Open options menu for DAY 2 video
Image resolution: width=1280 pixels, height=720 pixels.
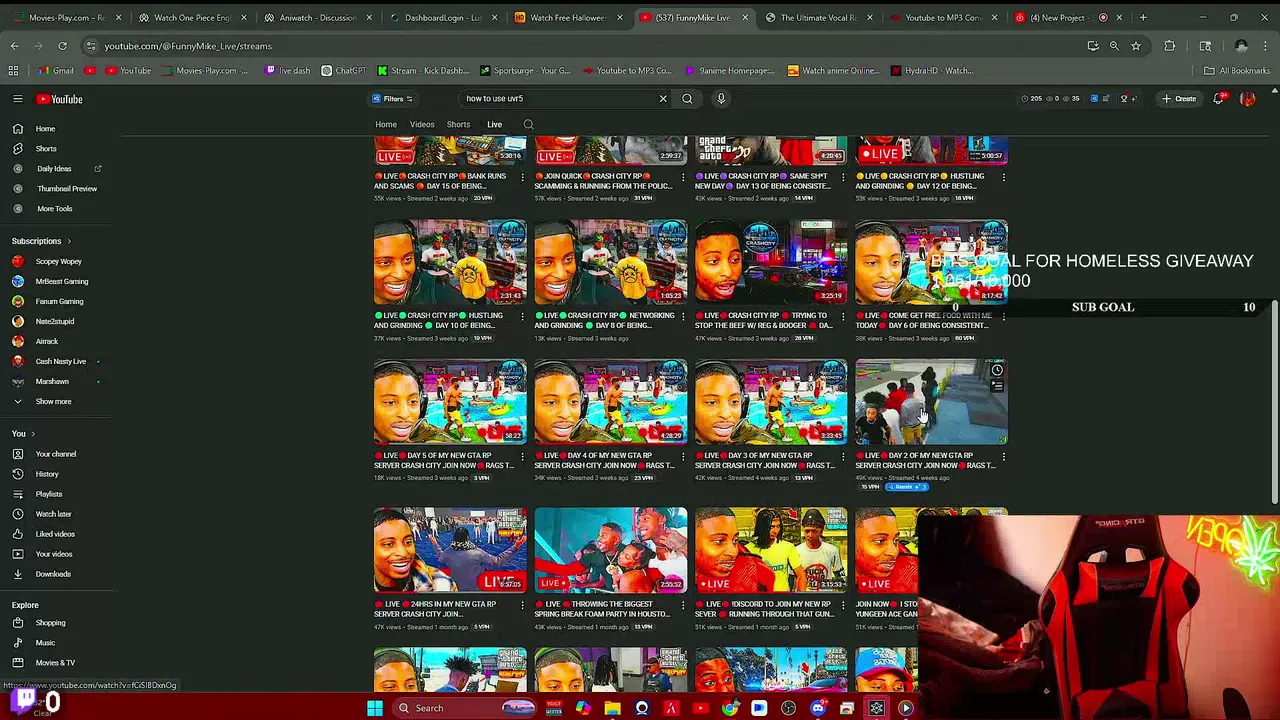pyautogui.click(x=1003, y=457)
